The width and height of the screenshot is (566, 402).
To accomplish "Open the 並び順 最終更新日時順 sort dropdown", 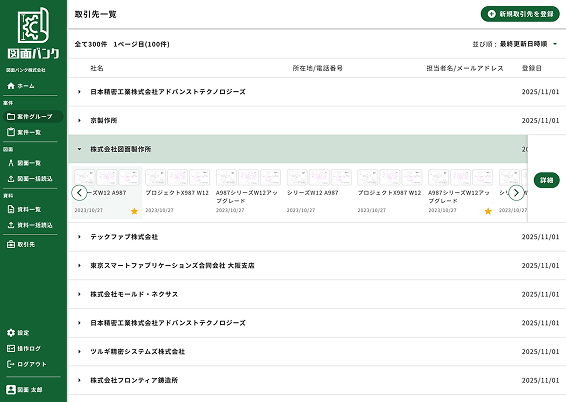I will pos(515,44).
